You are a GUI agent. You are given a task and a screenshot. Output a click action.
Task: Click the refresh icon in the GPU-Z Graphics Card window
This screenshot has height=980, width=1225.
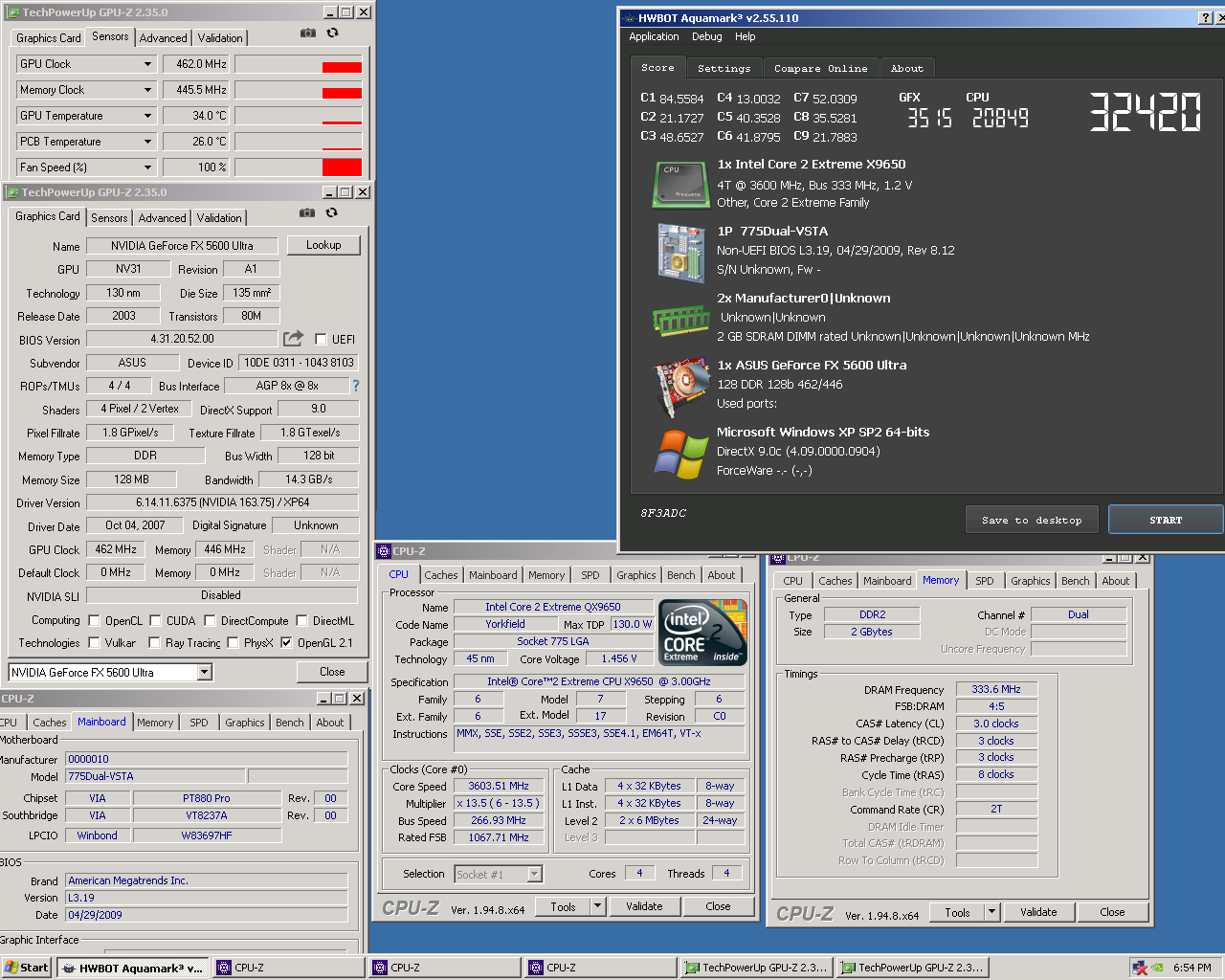[331, 212]
